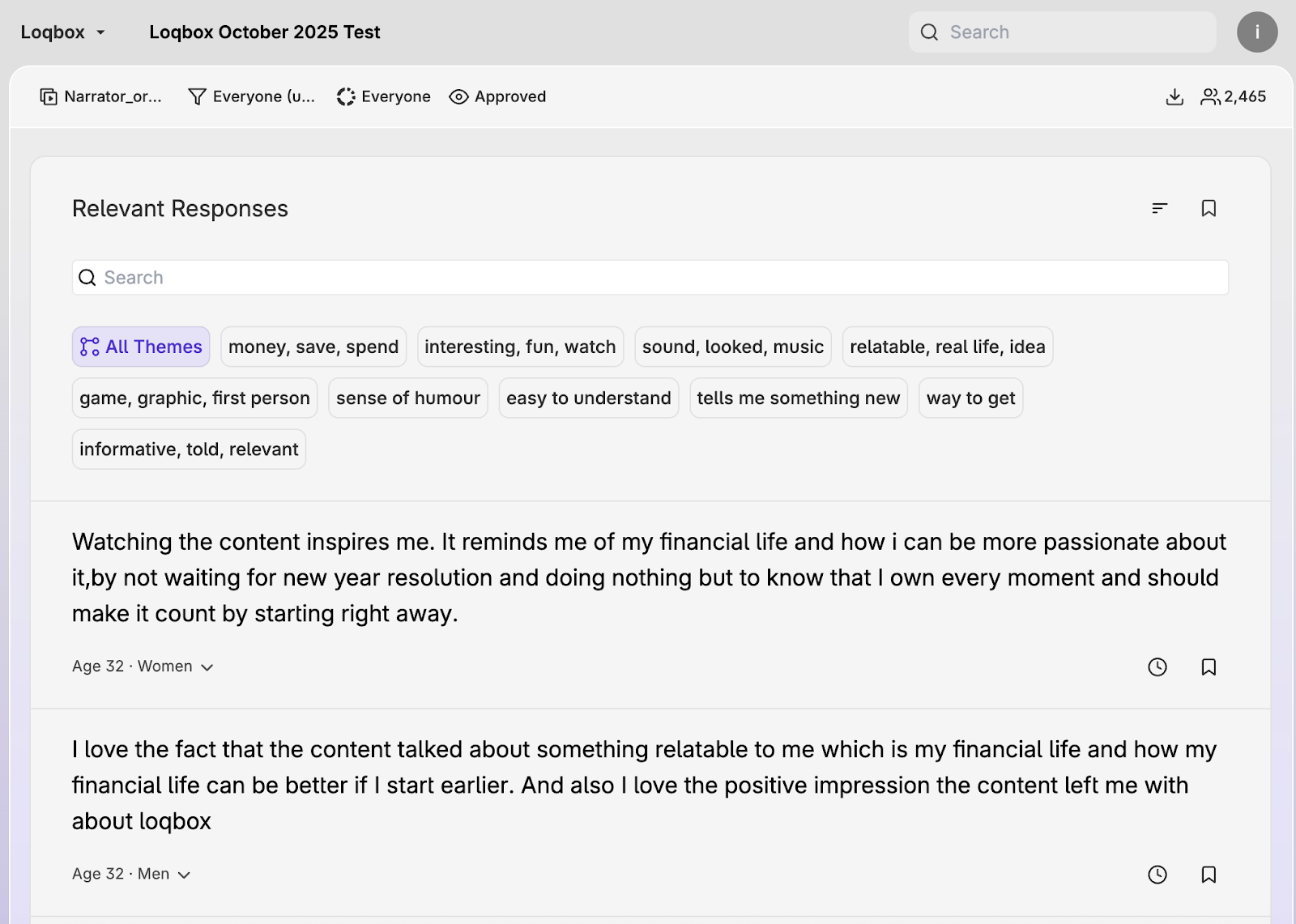
Task: Select the 'money, save, spend' theme
Action: pos(313,347)
